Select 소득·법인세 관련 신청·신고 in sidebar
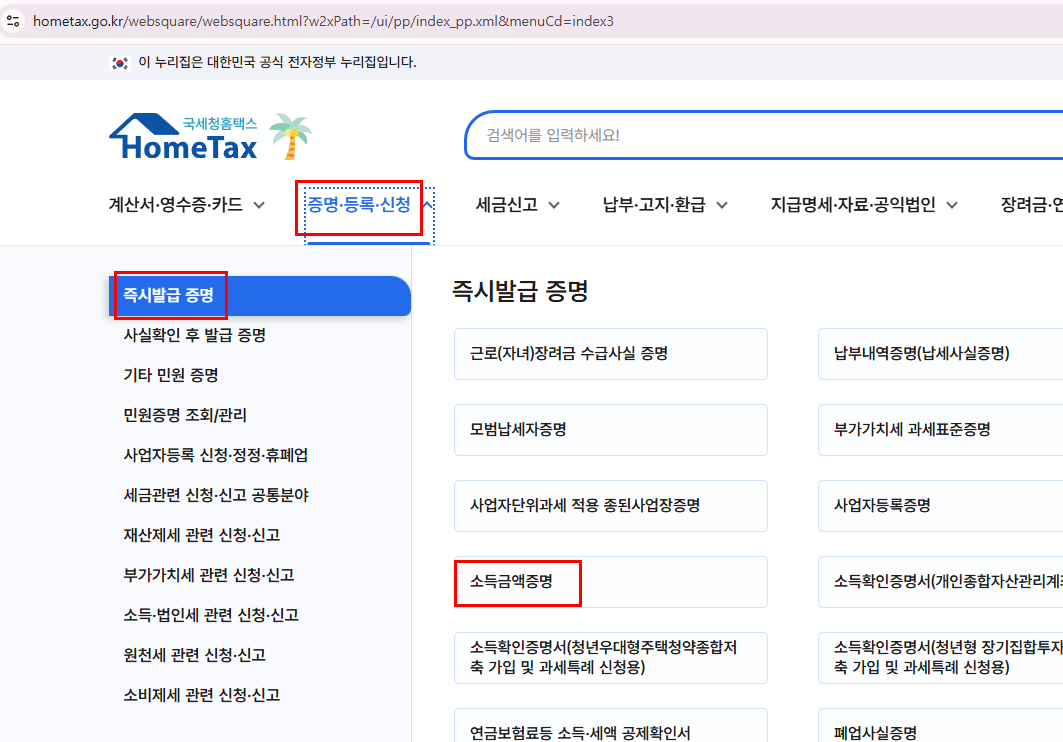This screenshot has width=1063, height=742. 211,615
